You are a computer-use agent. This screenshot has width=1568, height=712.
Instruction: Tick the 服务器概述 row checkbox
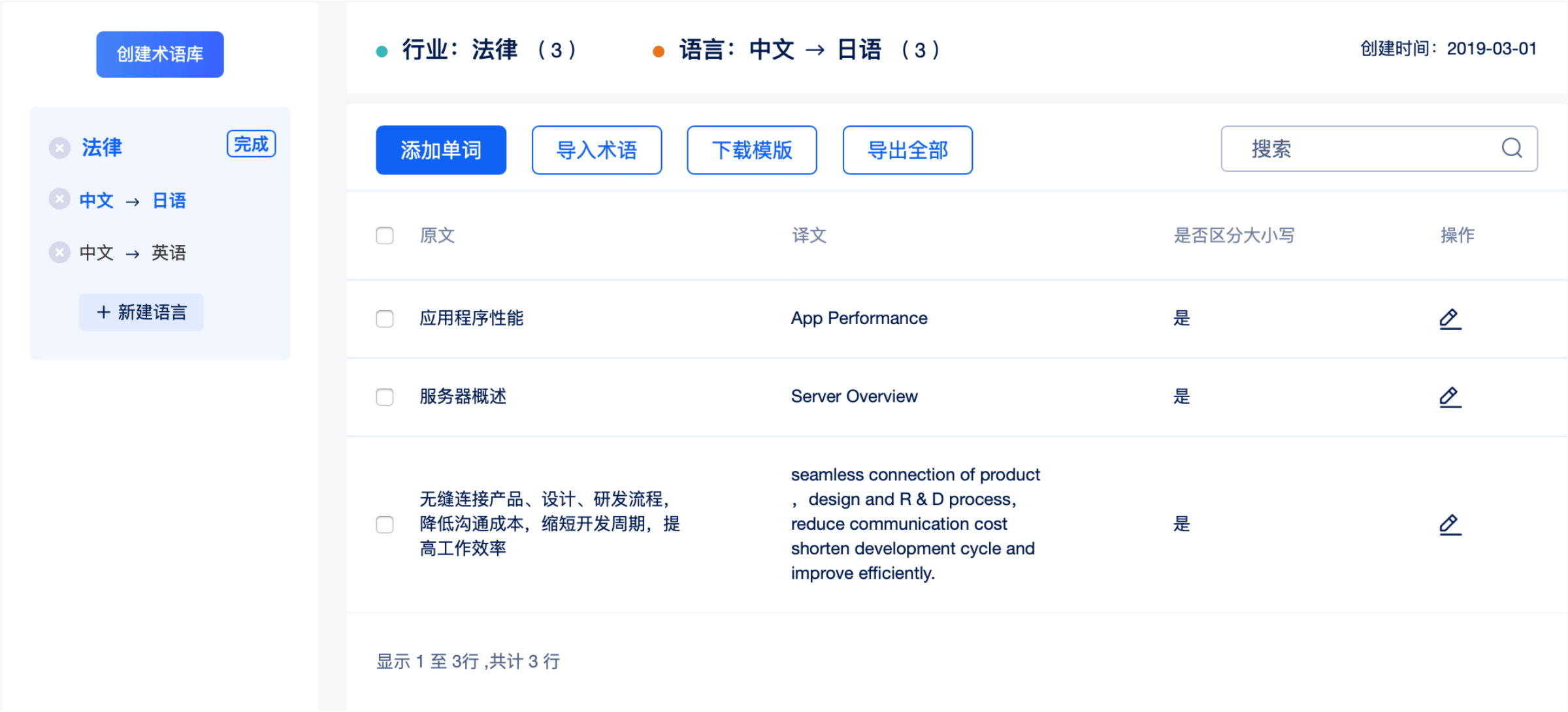tap(385, 396)
